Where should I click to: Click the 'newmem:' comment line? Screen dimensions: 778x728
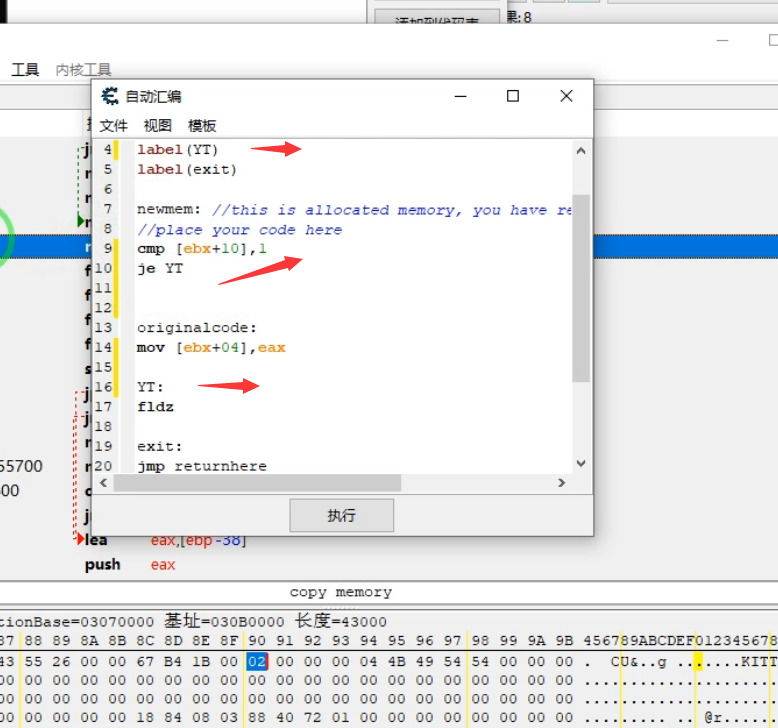click(x=354, y=209)
